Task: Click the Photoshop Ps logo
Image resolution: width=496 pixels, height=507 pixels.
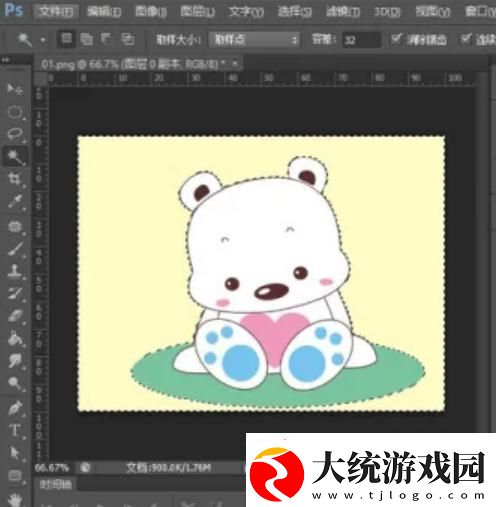Action: [14, 11]
